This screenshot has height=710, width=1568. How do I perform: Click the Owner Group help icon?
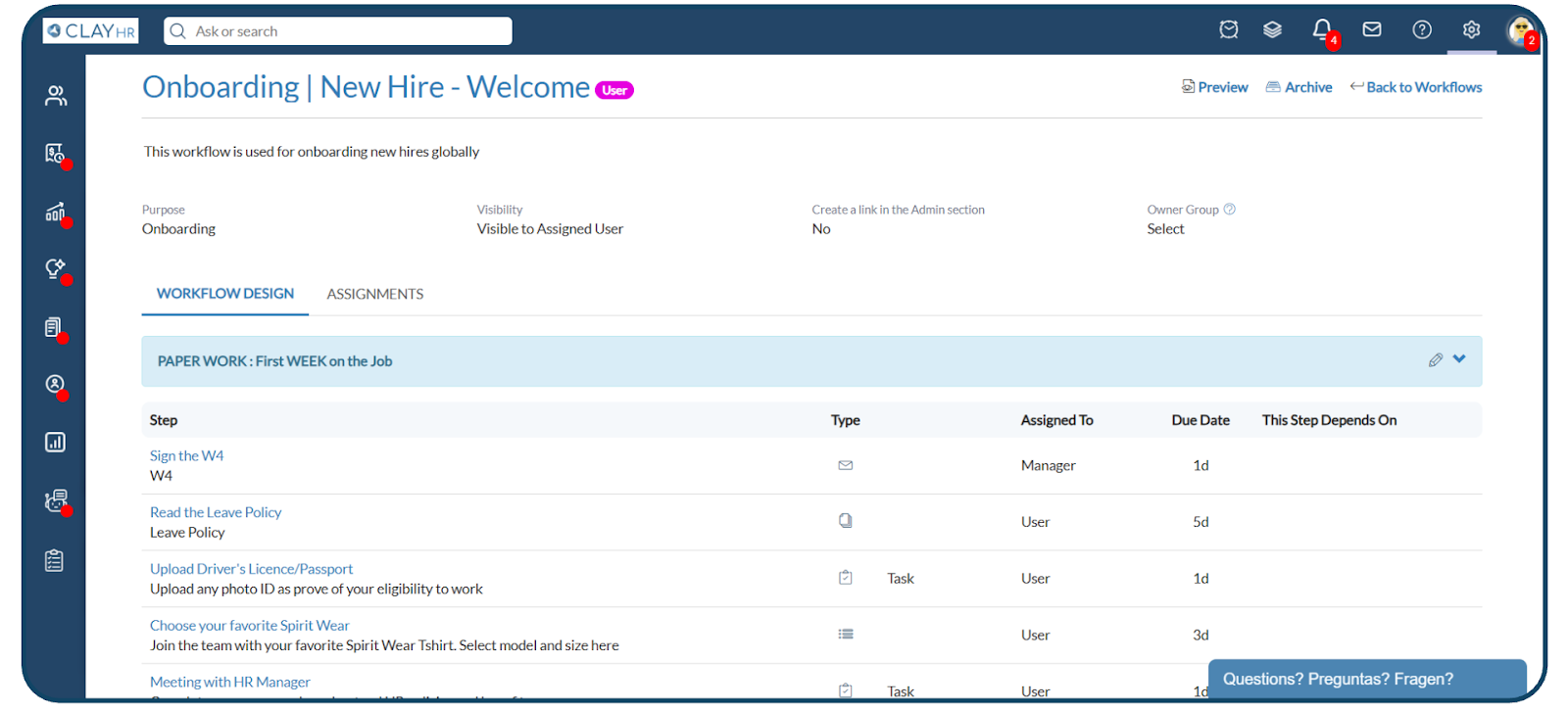(x=1230, y=209)
